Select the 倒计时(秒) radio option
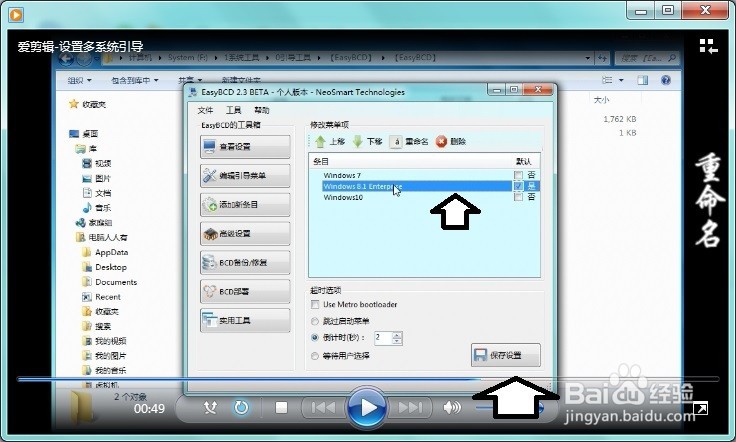This screenshot has width=736, height=442. click(315, 337)
